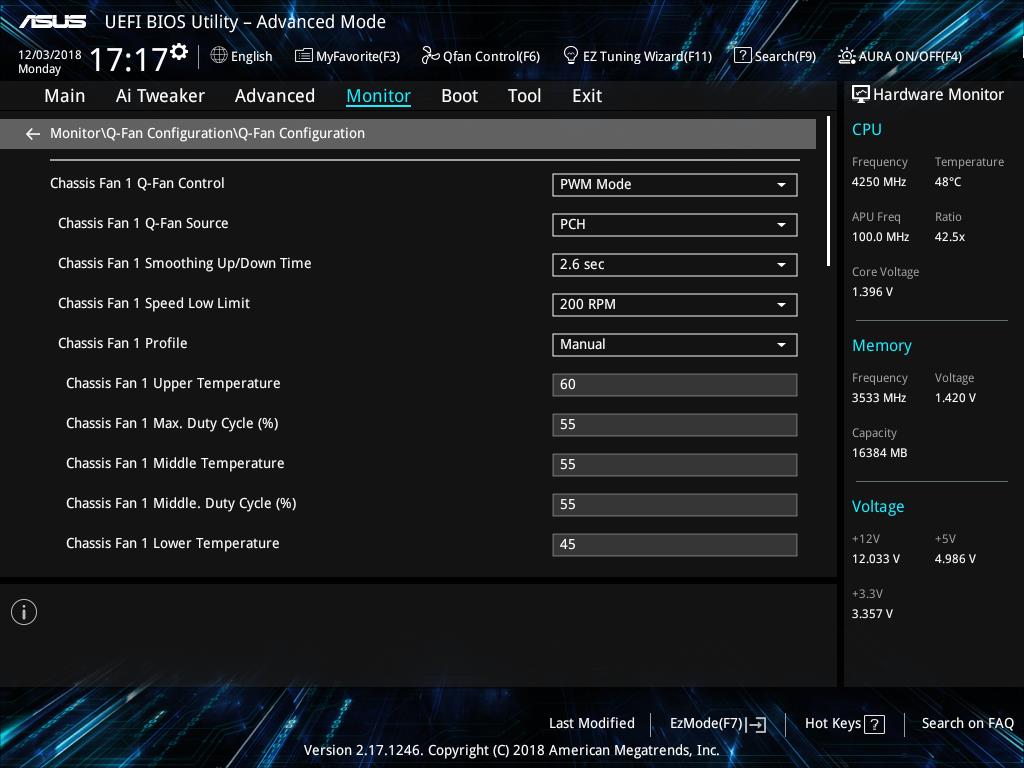Click the globe language icon
Image resolution: width=1024 pixels, height=768 pixels.
tap(219, 56)
